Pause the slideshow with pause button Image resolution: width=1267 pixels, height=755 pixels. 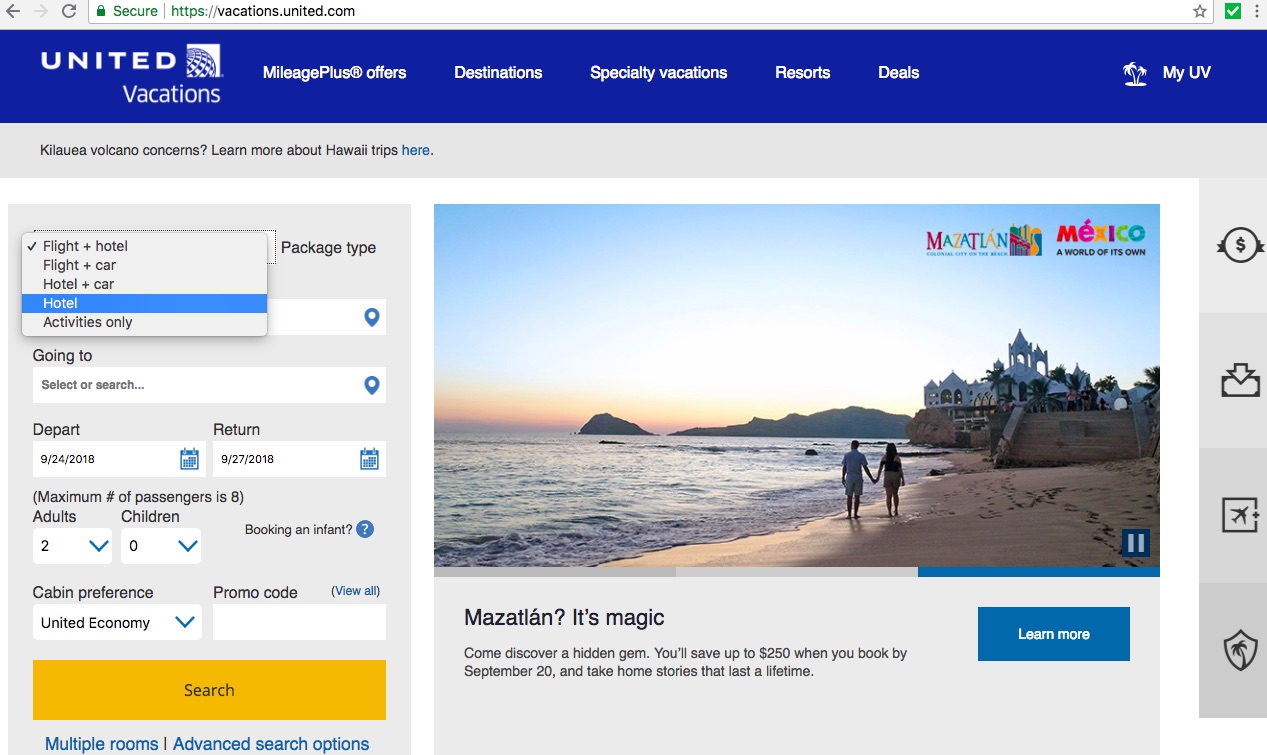point(1135,543)
